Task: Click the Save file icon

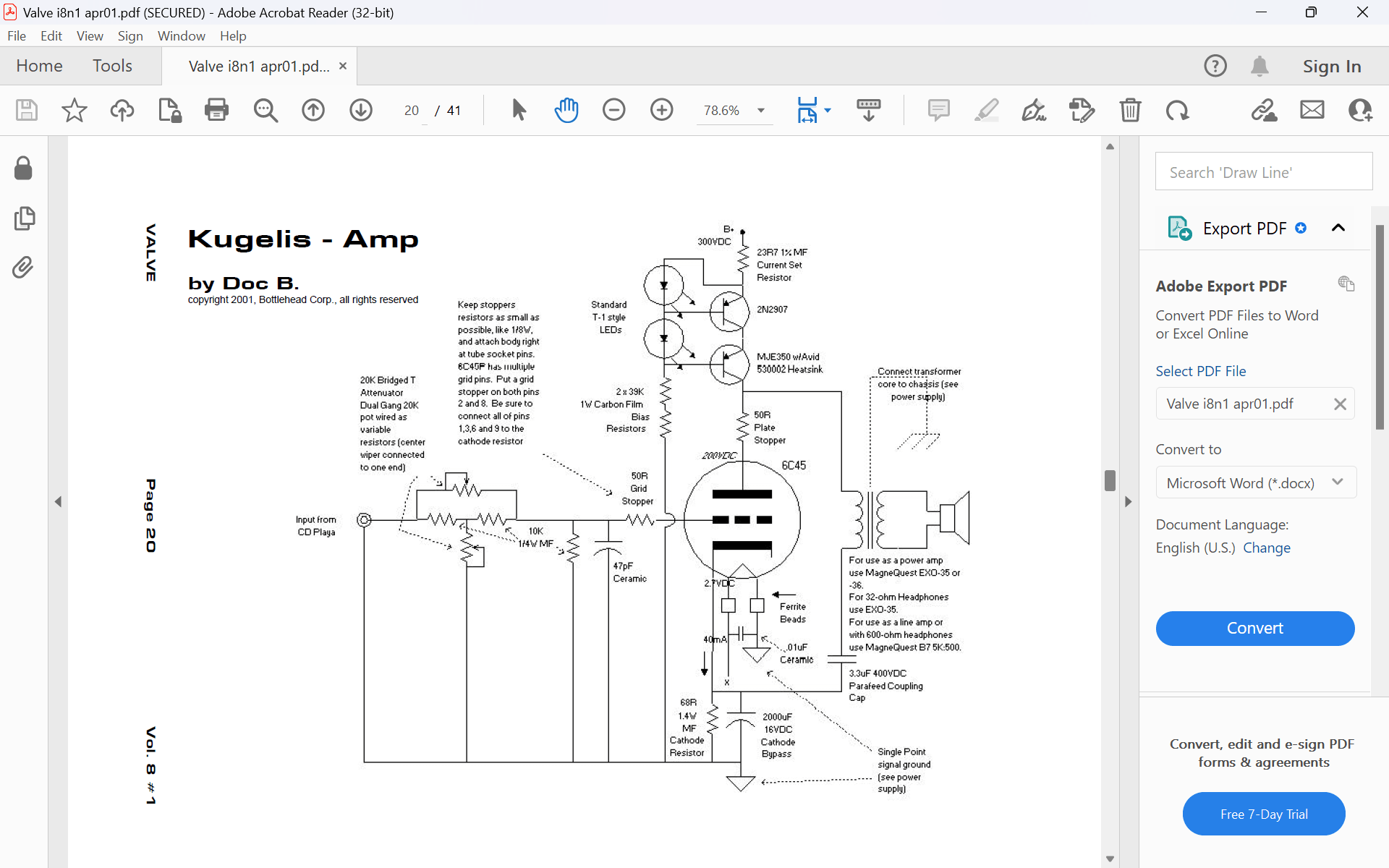Action: point(27,110)
